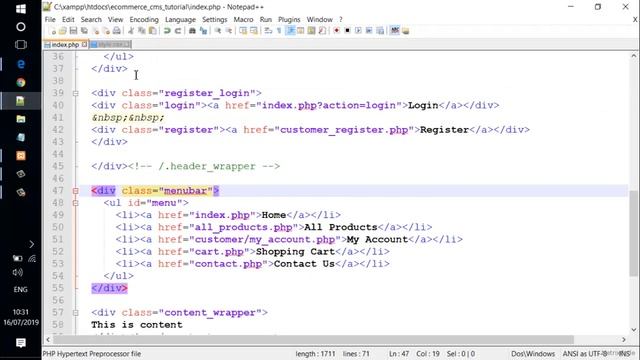Image resolution: width=640 pixels, height=360 pixels.
Task: Click the New file toolbar icon
Action: click(x=52, y=31)
